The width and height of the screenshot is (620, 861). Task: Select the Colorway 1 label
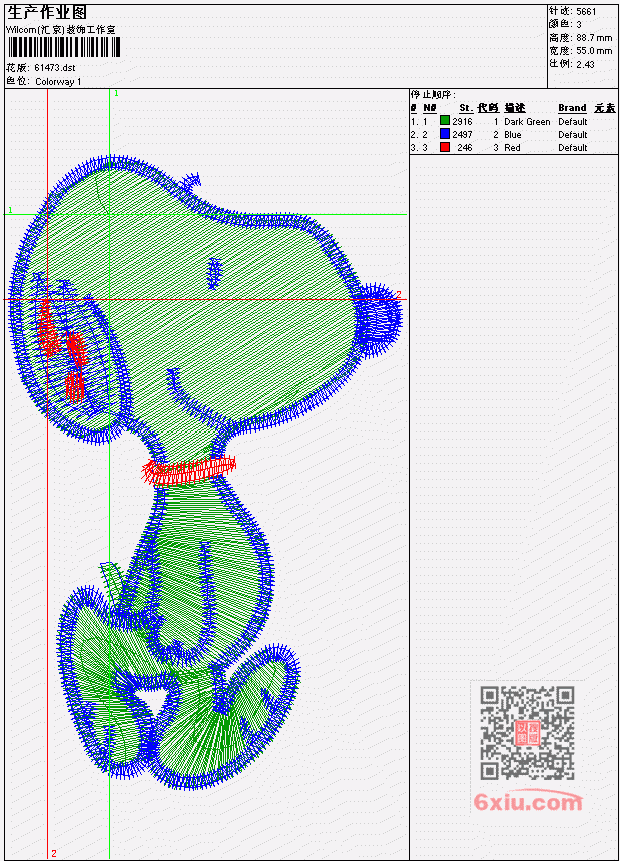tap(58, 82)
